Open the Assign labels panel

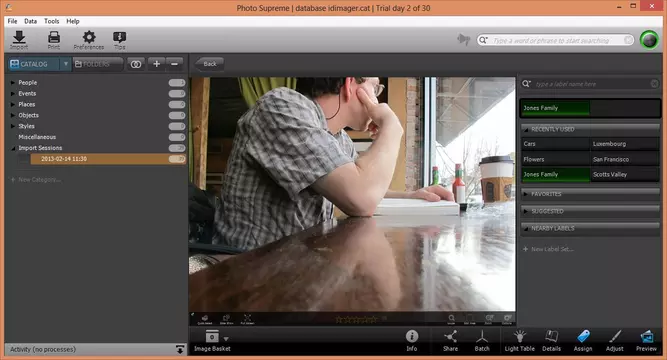click(583, 340)
